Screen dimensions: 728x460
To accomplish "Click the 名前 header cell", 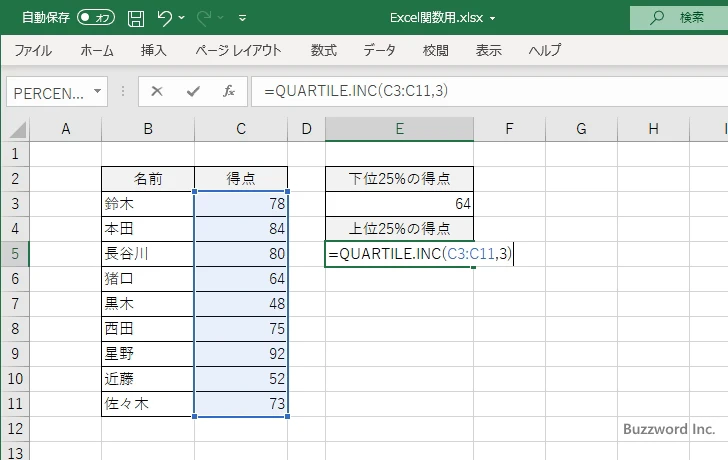I will point(148,179).
